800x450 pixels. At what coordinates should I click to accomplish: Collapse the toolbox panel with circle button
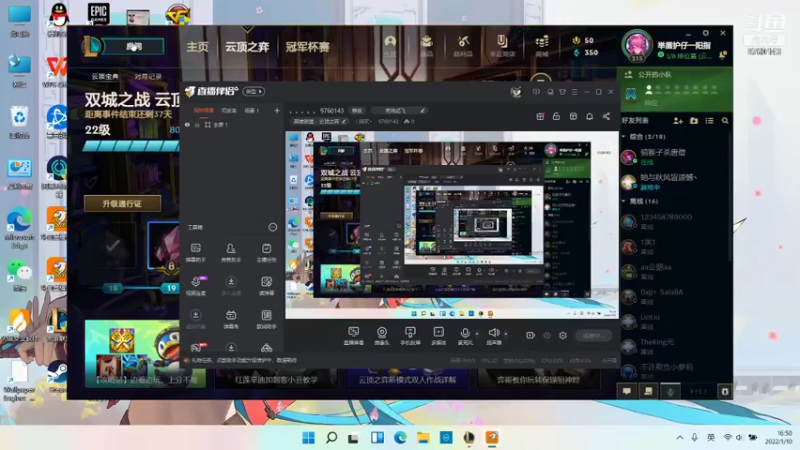[273, 227]
